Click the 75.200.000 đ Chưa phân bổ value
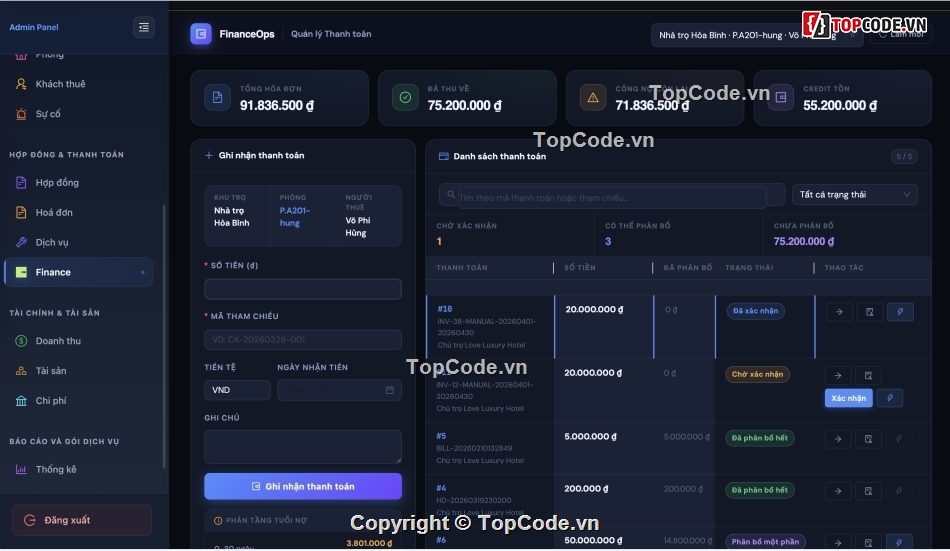Screen dimensions: 950x551 [803, 241]
